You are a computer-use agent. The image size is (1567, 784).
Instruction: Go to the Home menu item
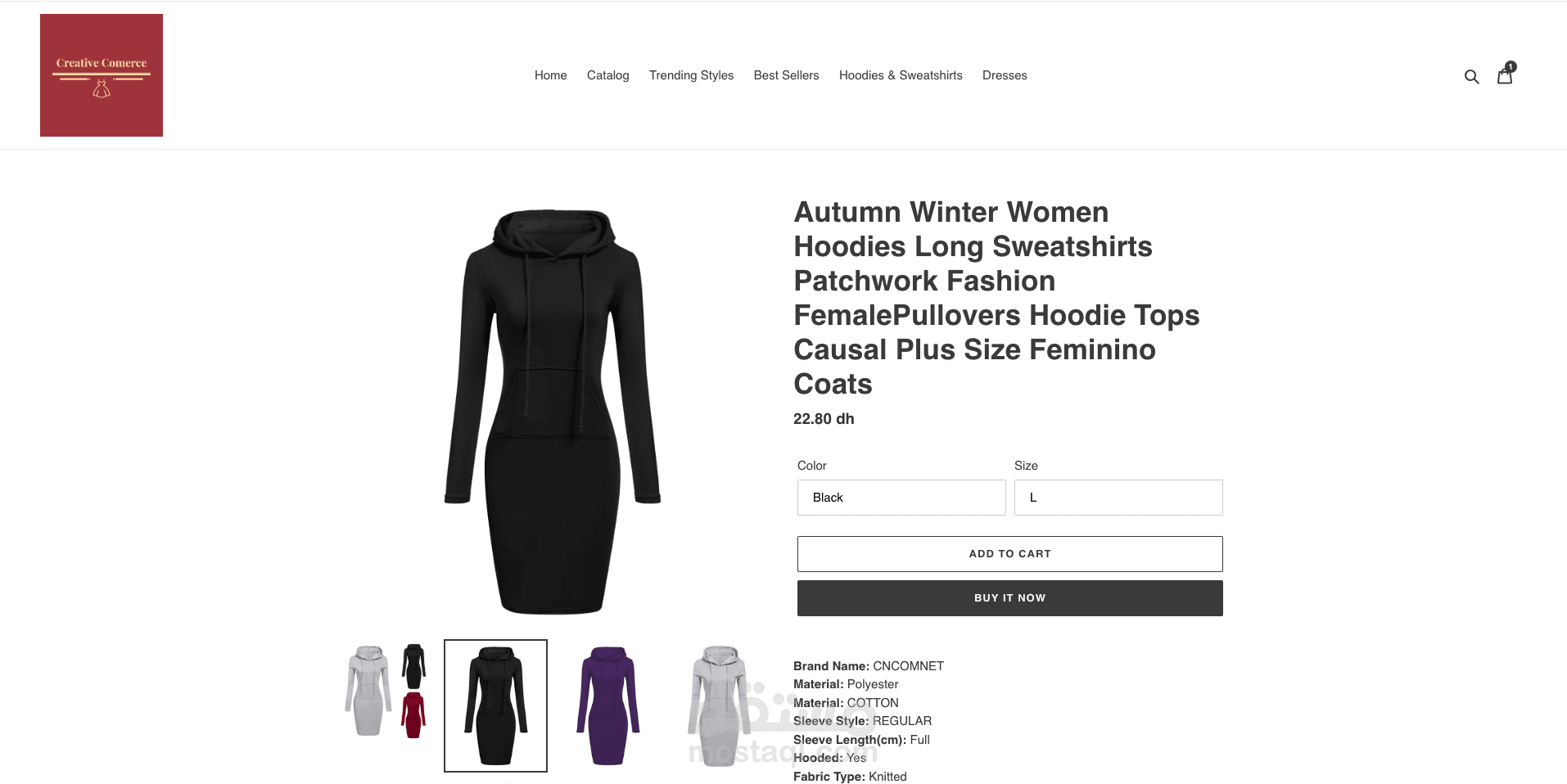[x=551, y=75]
